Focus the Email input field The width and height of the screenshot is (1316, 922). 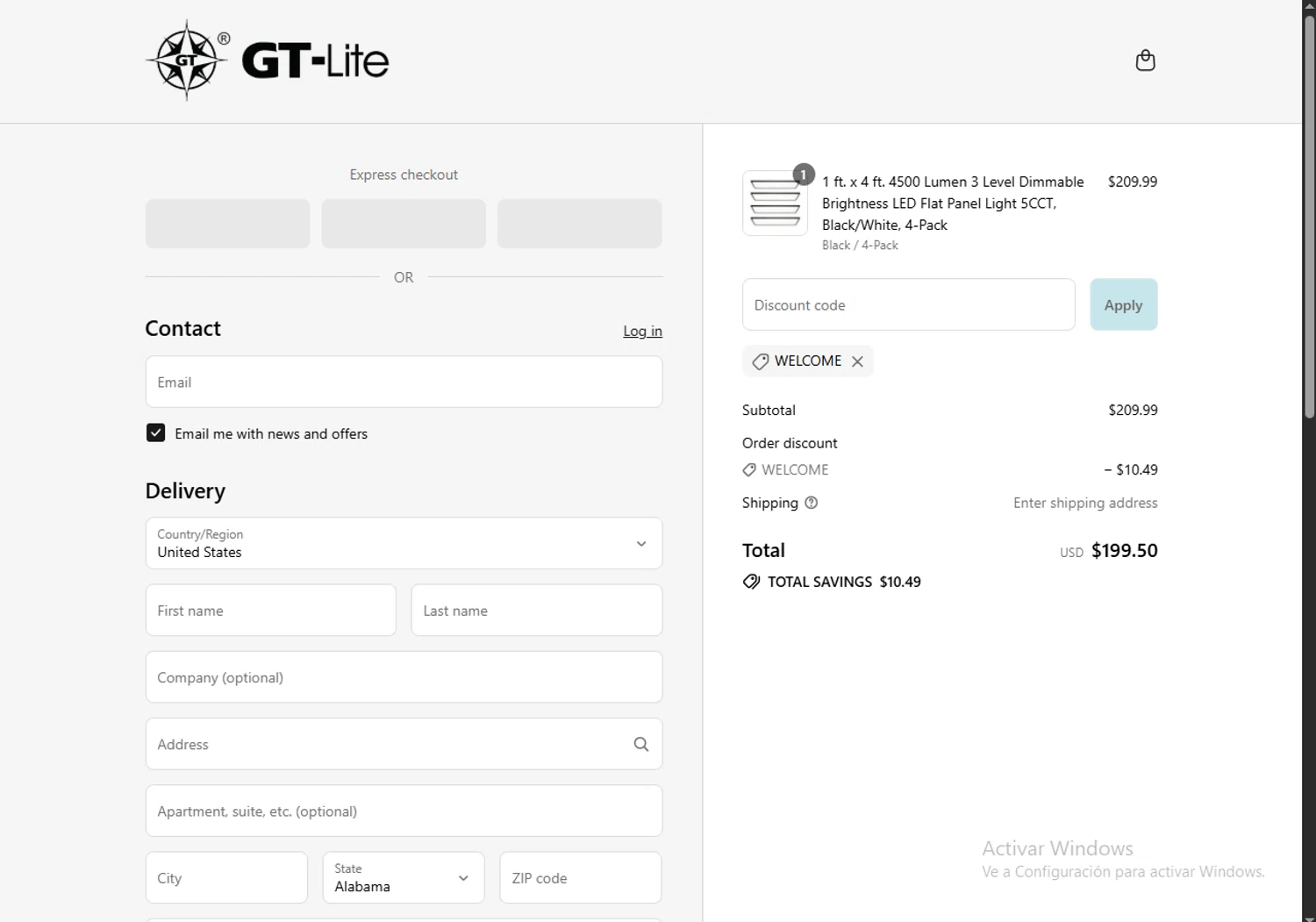click(404, 382)
